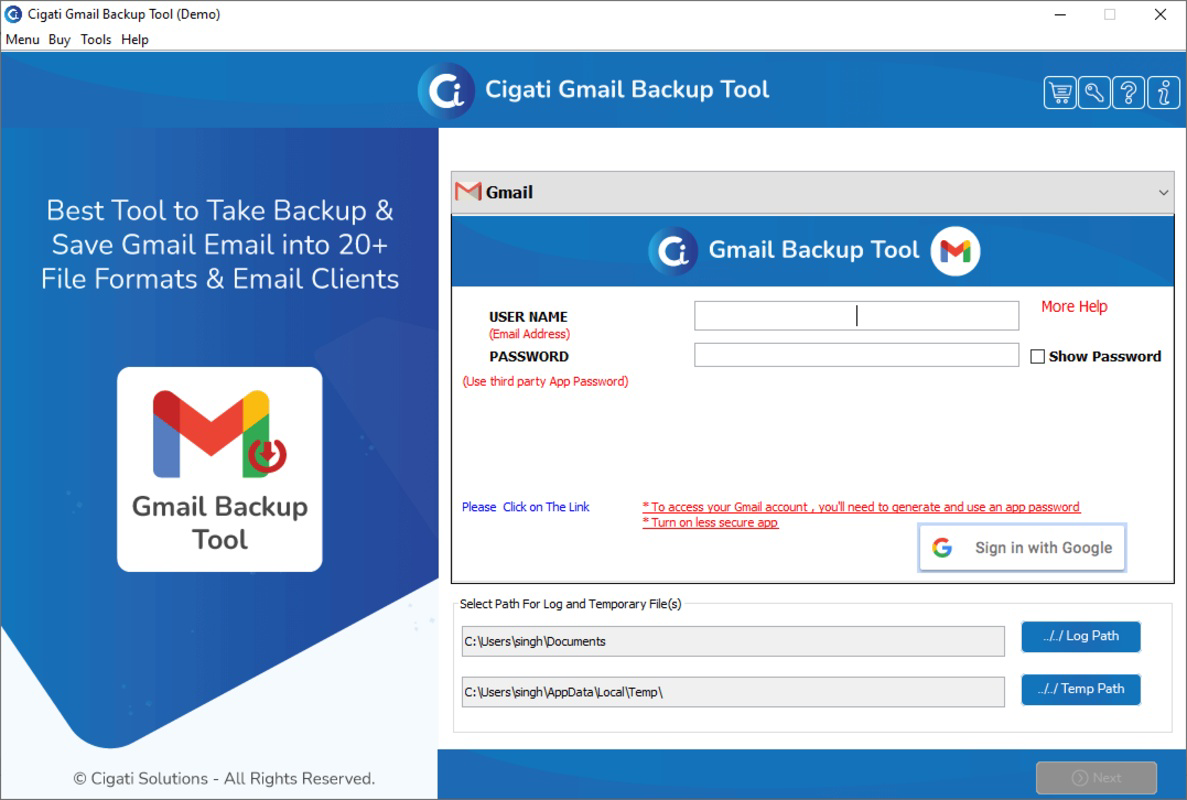Click the Google G icon in the sign-in button
Screen dimensions: 1187x800
point(942,547)
